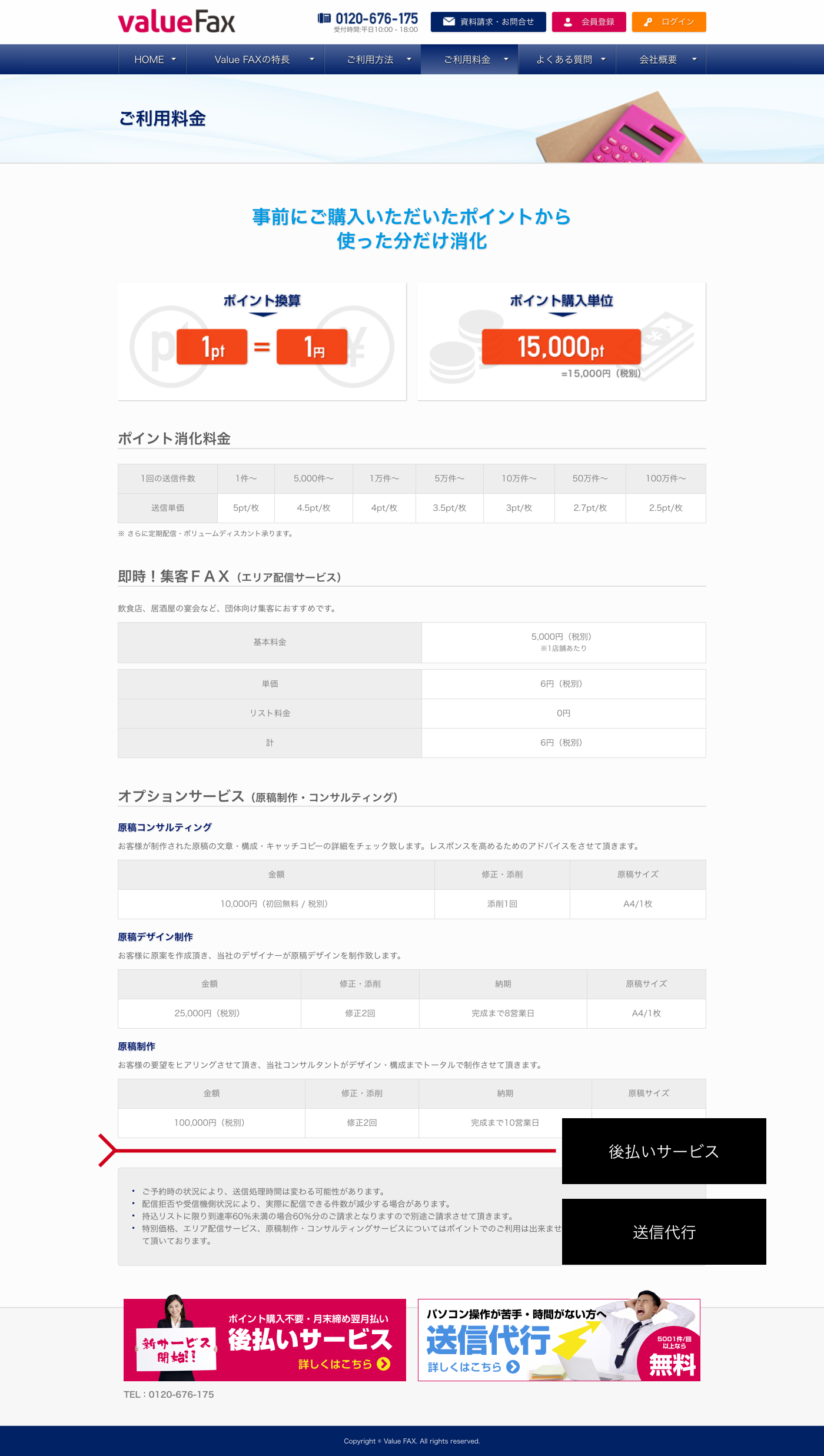Click the envelope icon for inquiries
Image resolution: width=824 pixels, height=1456 pixels.
448,22
